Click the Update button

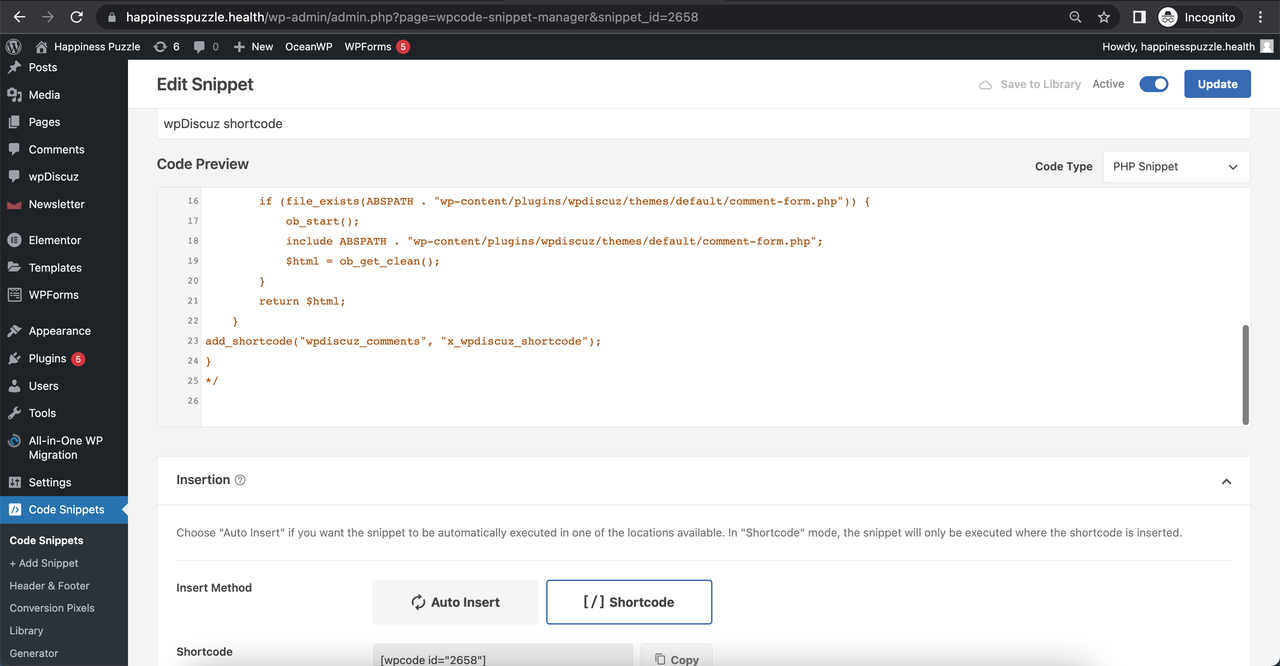[x=1217, y=84]
